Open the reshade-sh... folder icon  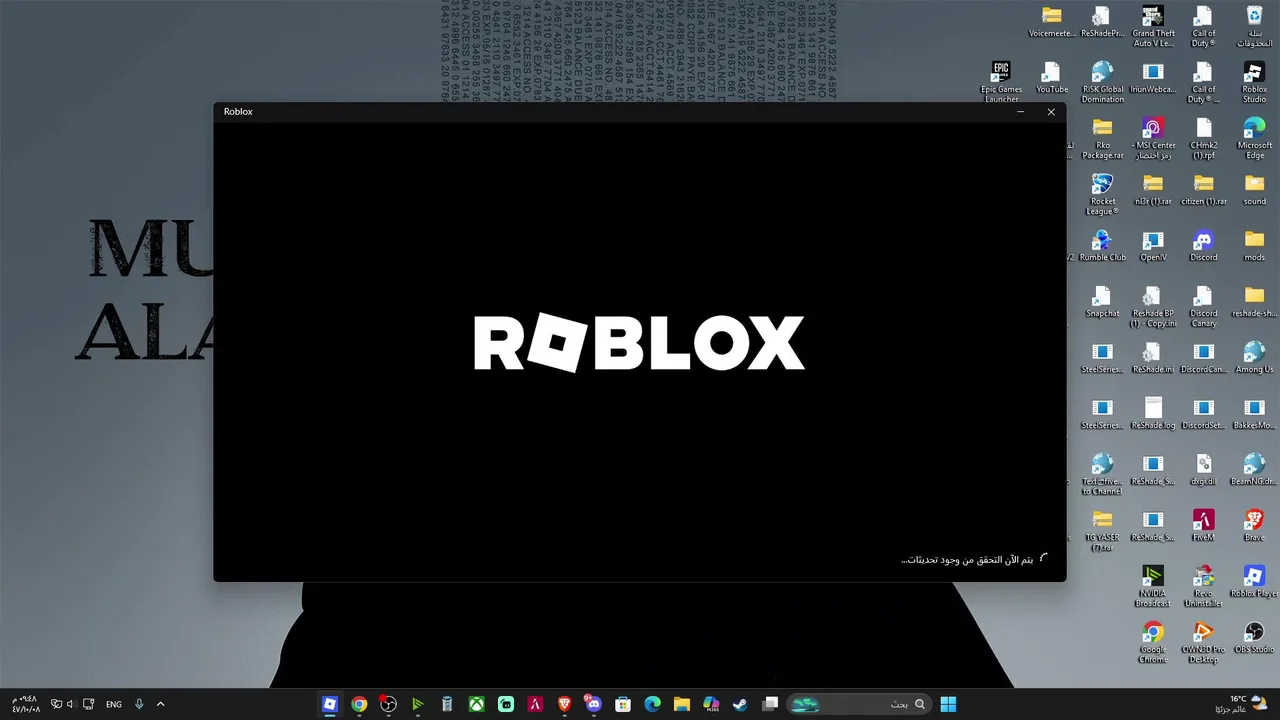[x=1254, y=303]
